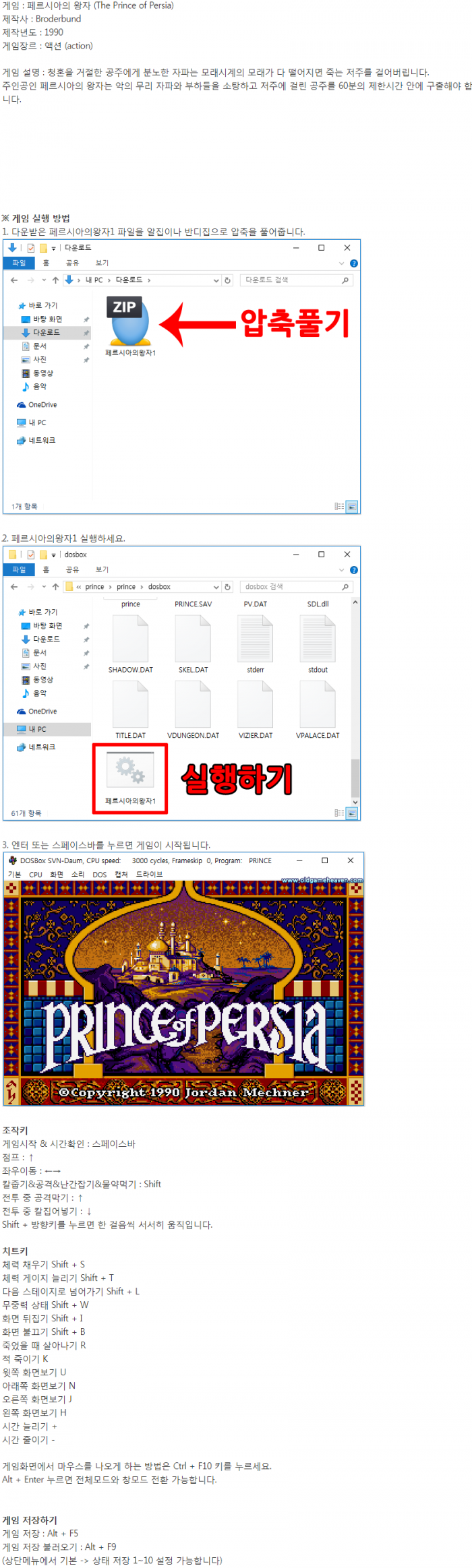Select 바탕 화면 in 다운로드 window sidebar
This screenshot has width=472, height=1568.
47,319
